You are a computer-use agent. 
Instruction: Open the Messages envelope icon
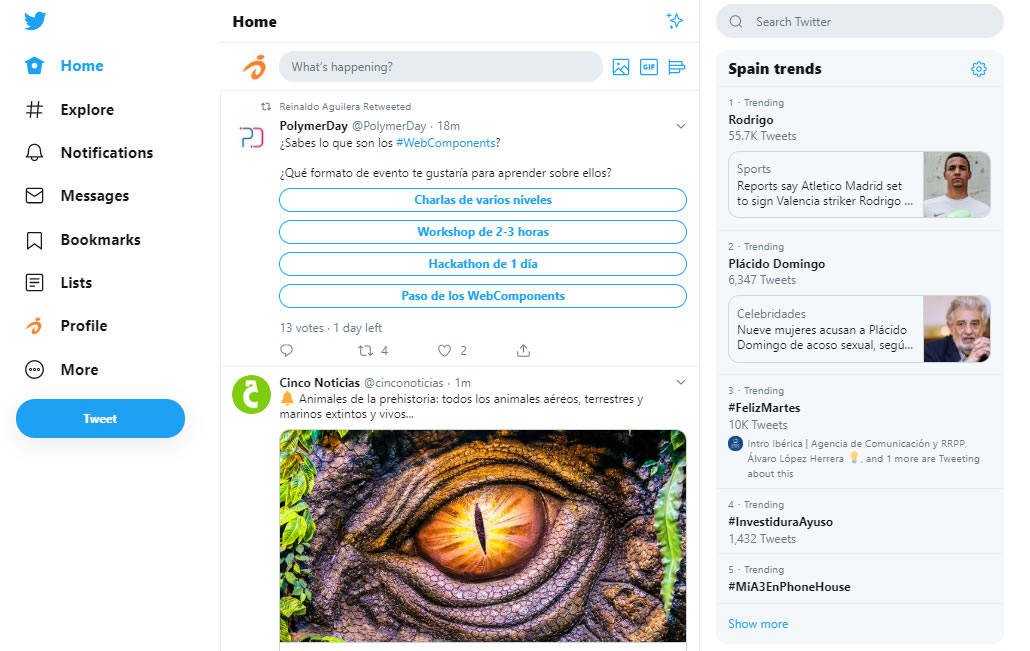click(32, 196)
